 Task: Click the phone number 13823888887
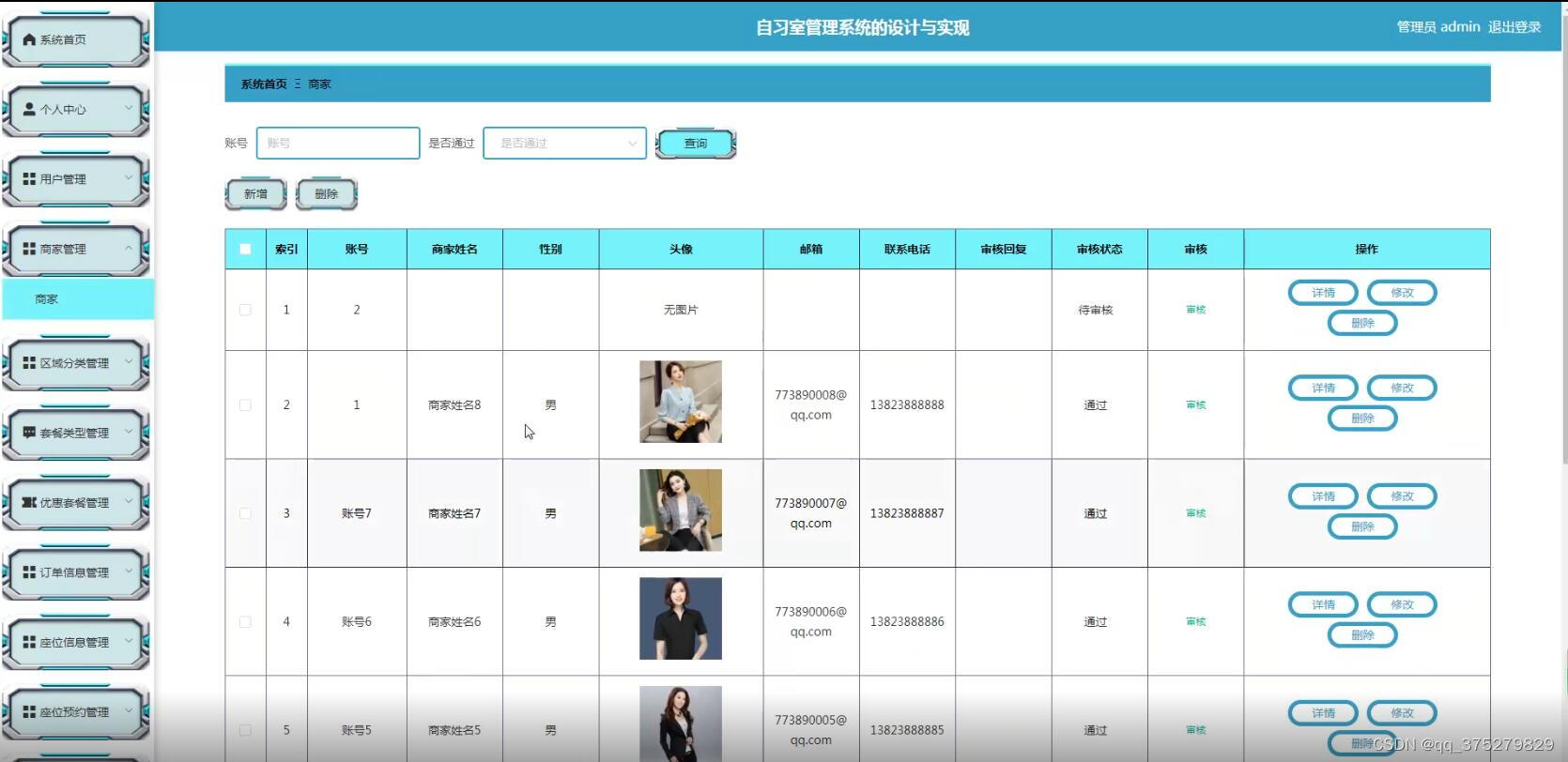pyautogui.click(x=907, y=513)
